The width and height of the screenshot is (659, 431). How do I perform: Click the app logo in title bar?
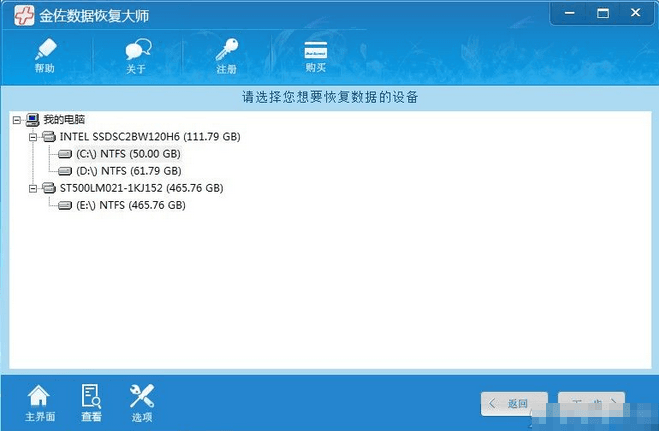coord(24,15)
